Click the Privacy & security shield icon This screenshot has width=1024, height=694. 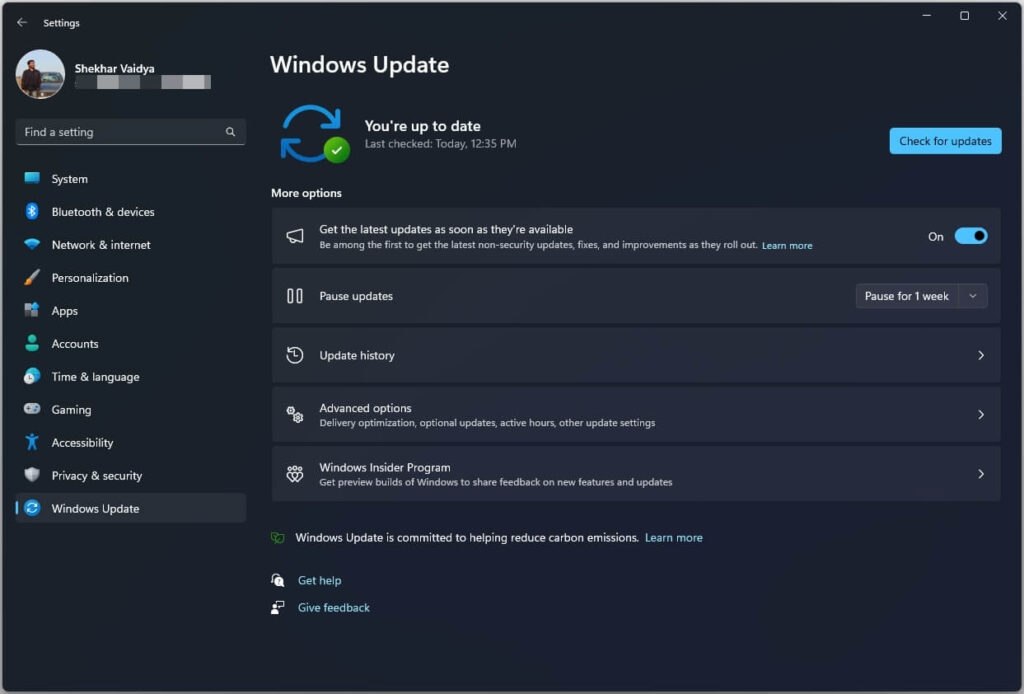point(32,475)
